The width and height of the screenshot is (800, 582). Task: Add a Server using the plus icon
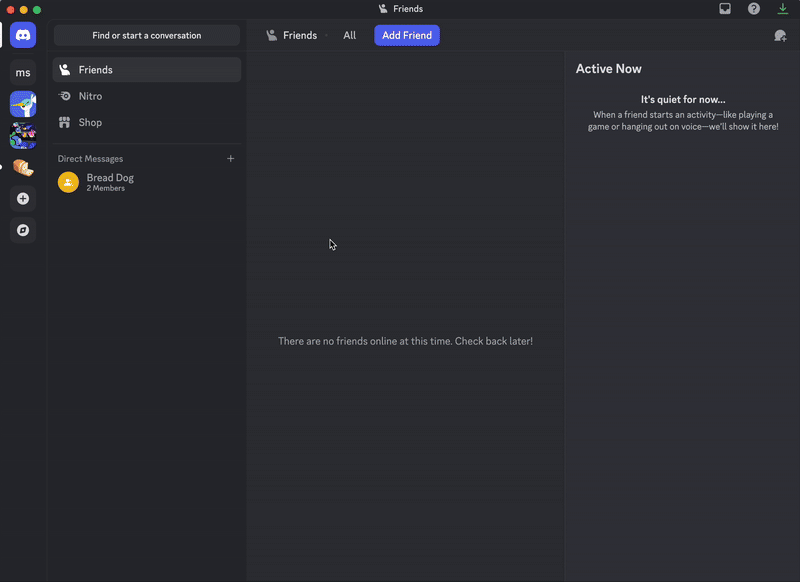click(x=22, y=199)
